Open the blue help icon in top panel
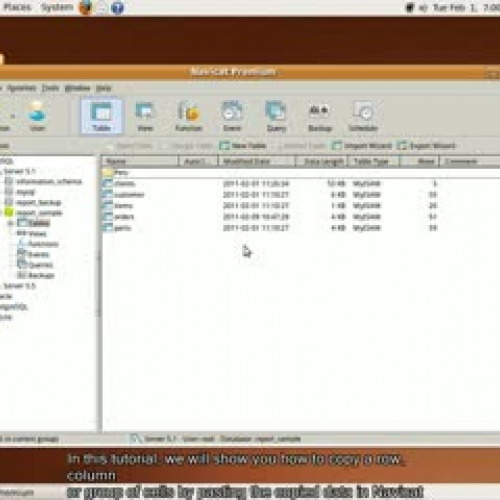Image resolution: width=500 pixels, height=500 pixels. [x=117, y=7]
